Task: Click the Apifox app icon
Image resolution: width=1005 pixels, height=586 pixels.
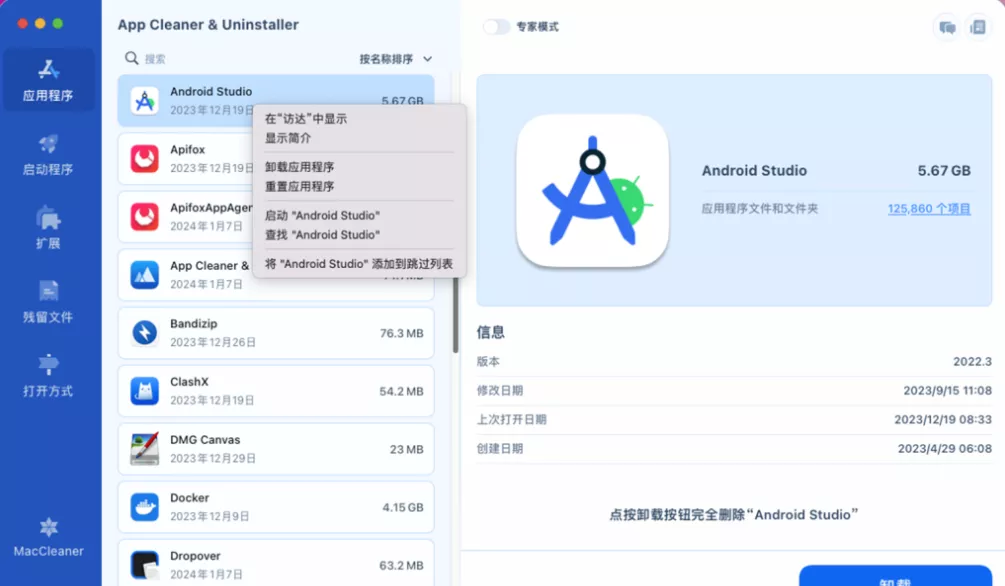Action: pos(145,158)
